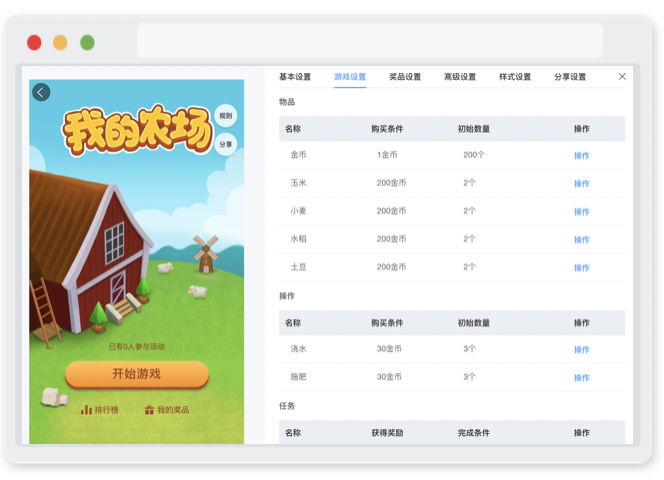Click the back arrow on game preview
This screenshot has height=480, width=664.
pyautogui.click(x=41, y=92)
